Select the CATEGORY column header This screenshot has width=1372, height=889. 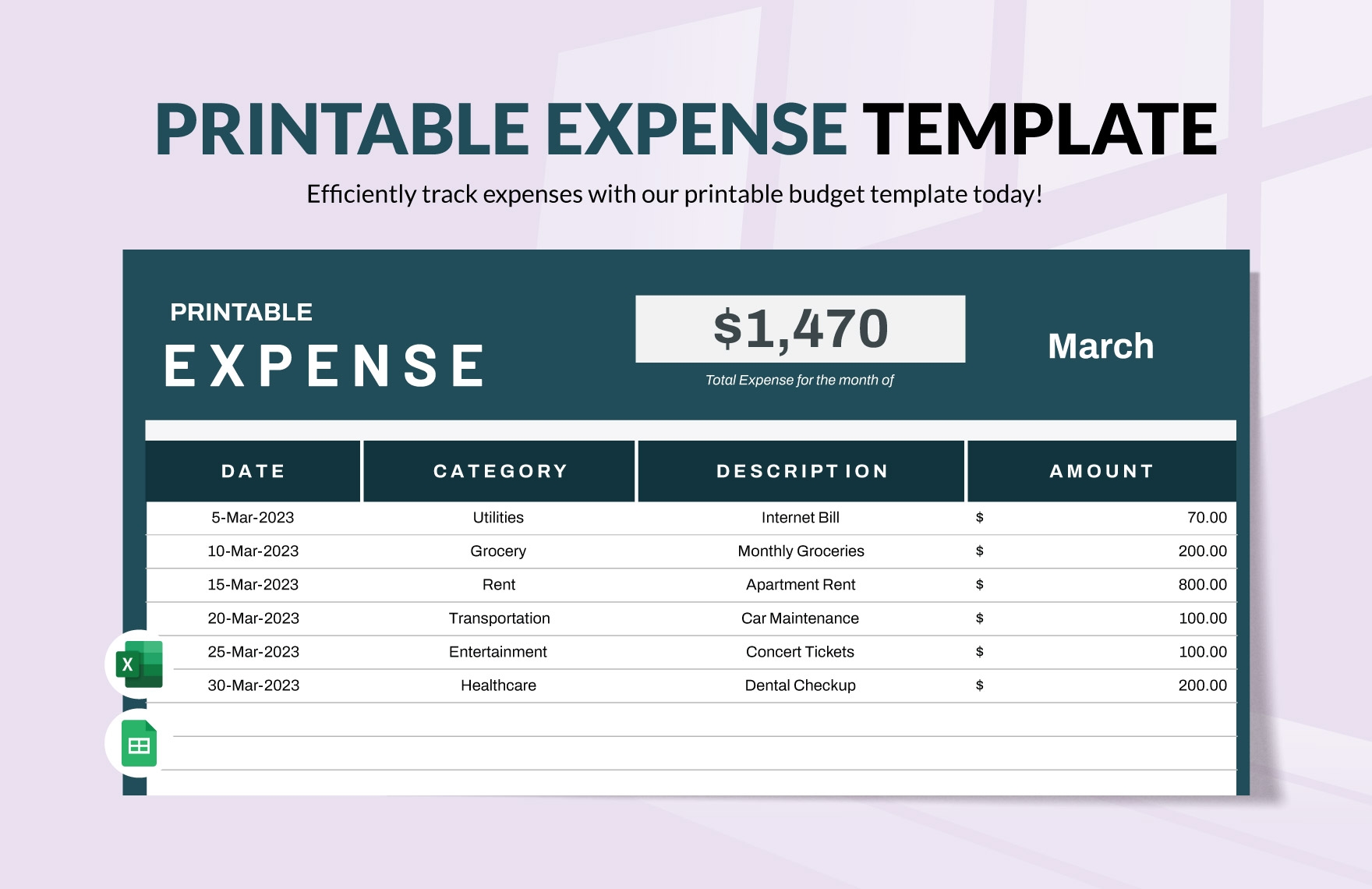500,471
